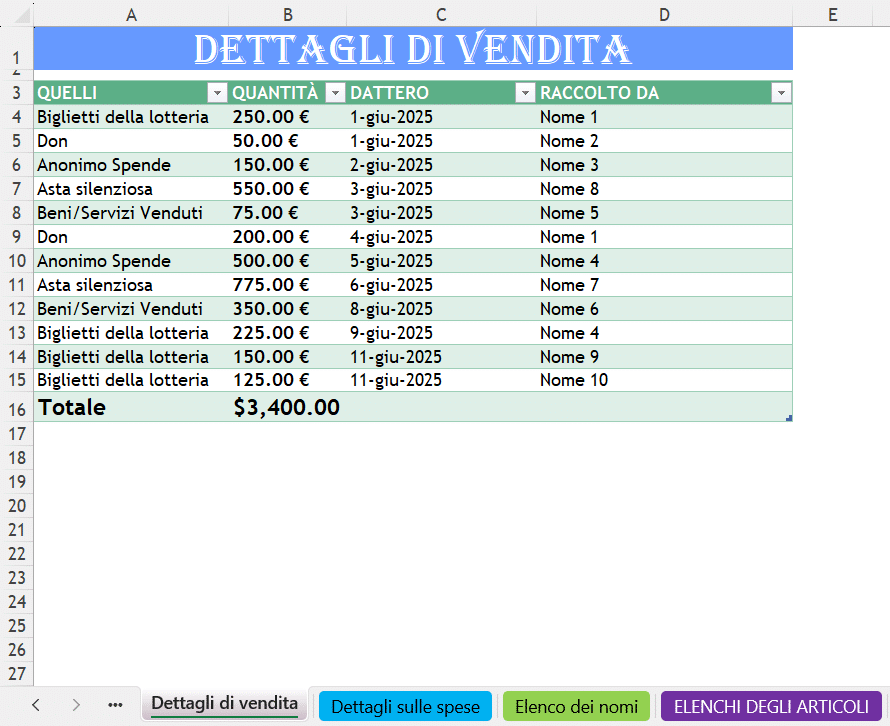The width and height of the screenshot is (890, 726).
Task: Open the QUANTITÀ filter dropdown
Action: (x=335, y=91)
